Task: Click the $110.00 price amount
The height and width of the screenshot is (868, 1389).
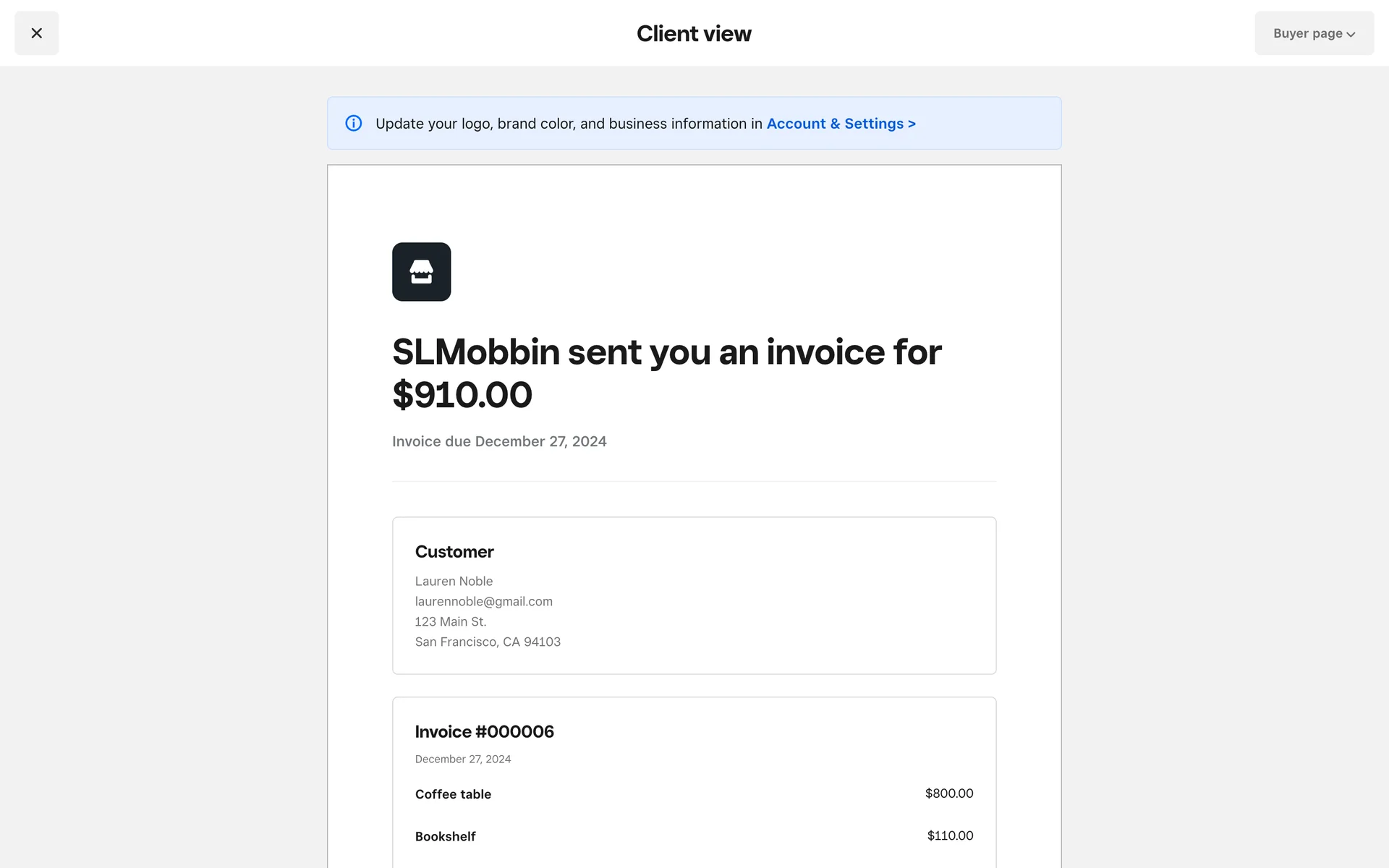Action: tap(950, 835)
